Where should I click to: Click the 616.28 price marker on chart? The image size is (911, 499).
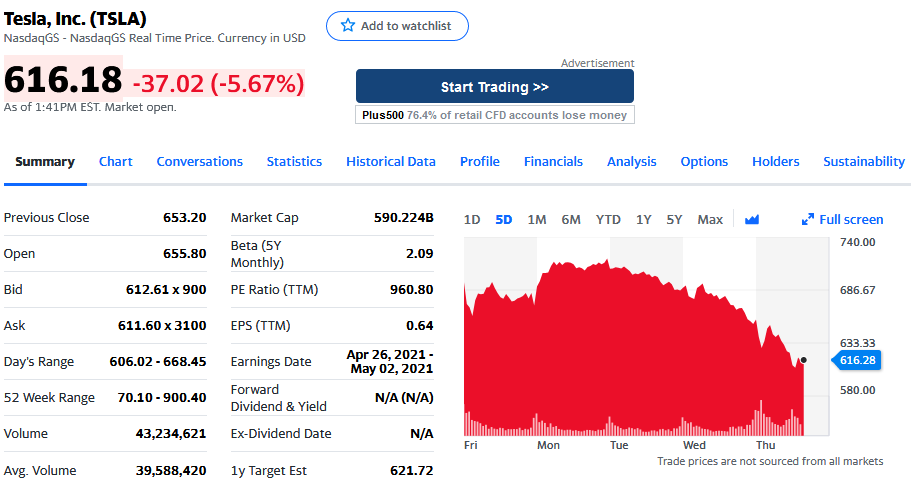[x=857, y=360]
